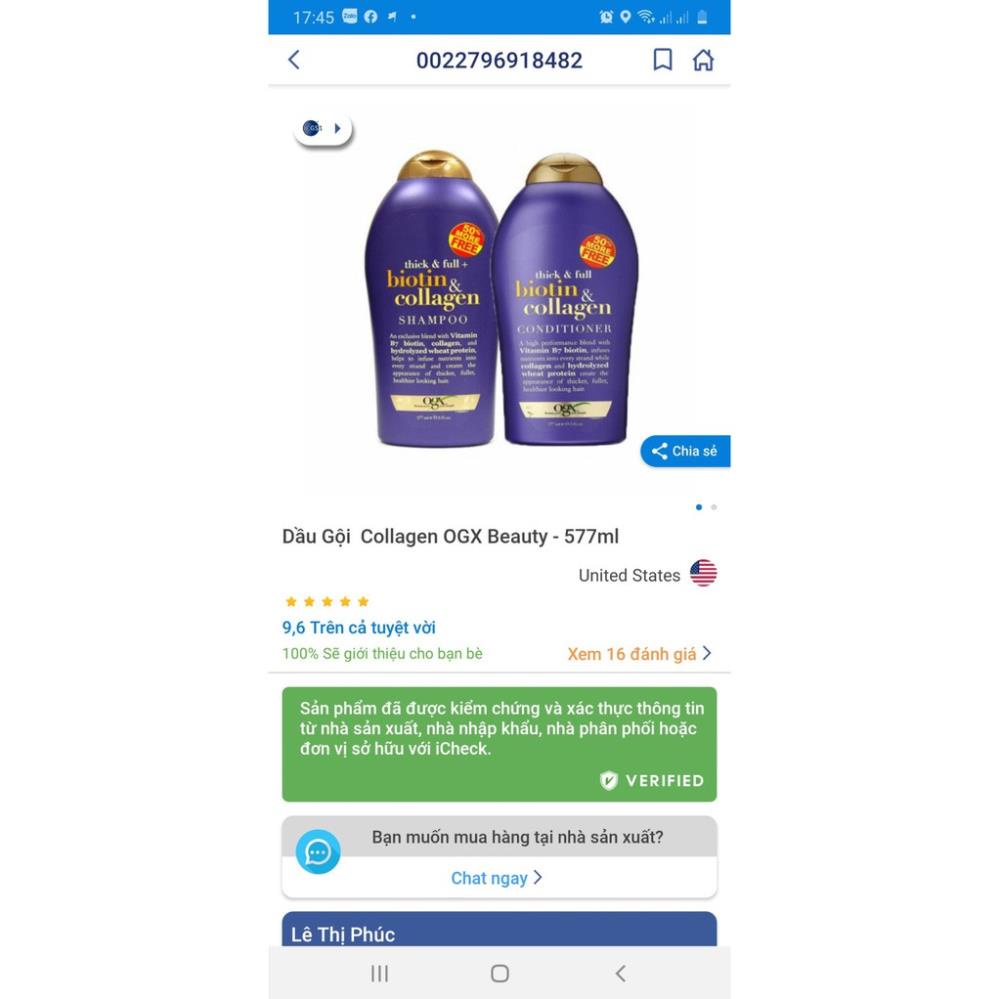Open Xem 16 đánh giá reviews link
Image resolution: width=999 pixels, height=999 pixels.
[631, 654]
